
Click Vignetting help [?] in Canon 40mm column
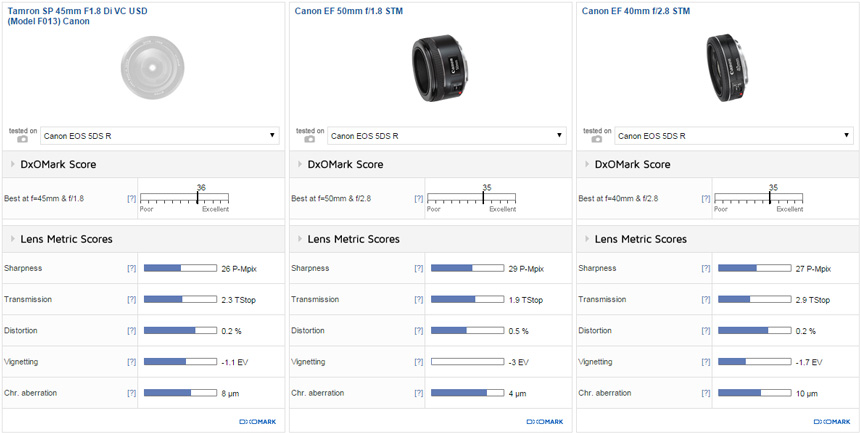click(706, 362)
